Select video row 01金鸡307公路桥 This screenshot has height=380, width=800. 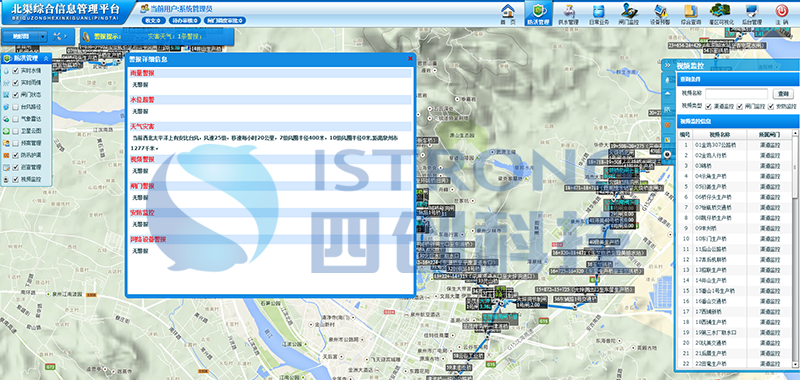(x=735, y=144)
